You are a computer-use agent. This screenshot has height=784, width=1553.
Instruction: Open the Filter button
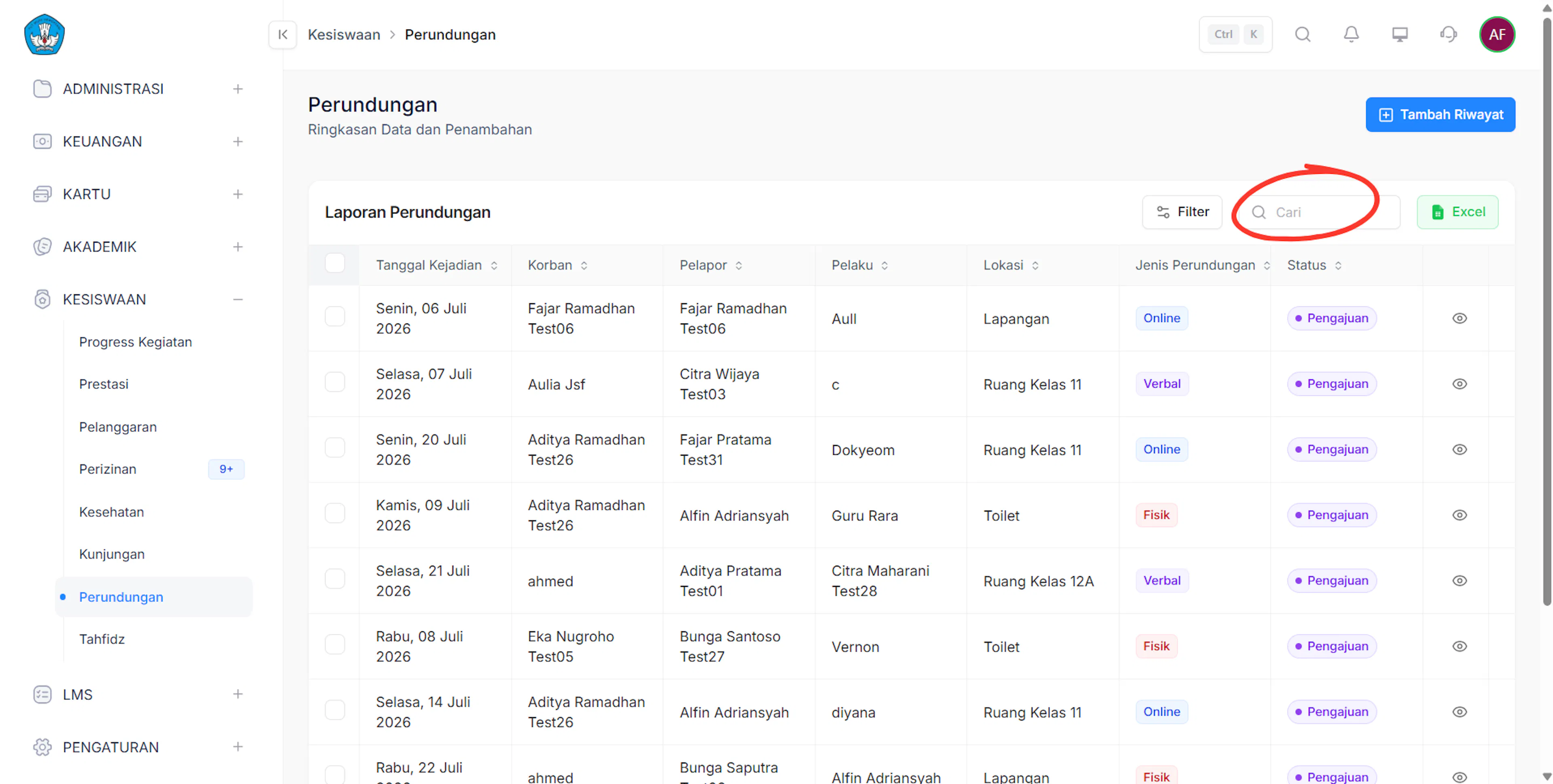[x=1182, y=212]
